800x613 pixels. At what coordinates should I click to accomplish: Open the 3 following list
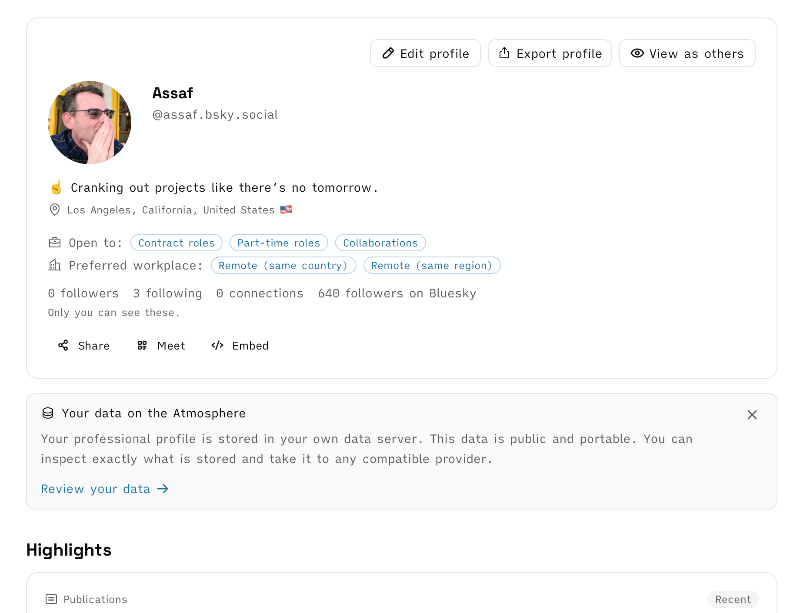(x=167, y=293)
